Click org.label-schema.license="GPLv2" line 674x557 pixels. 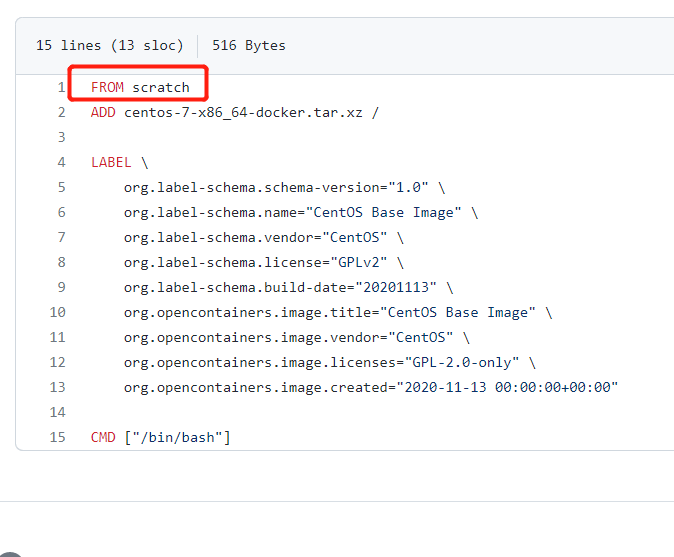coord(263,262)
